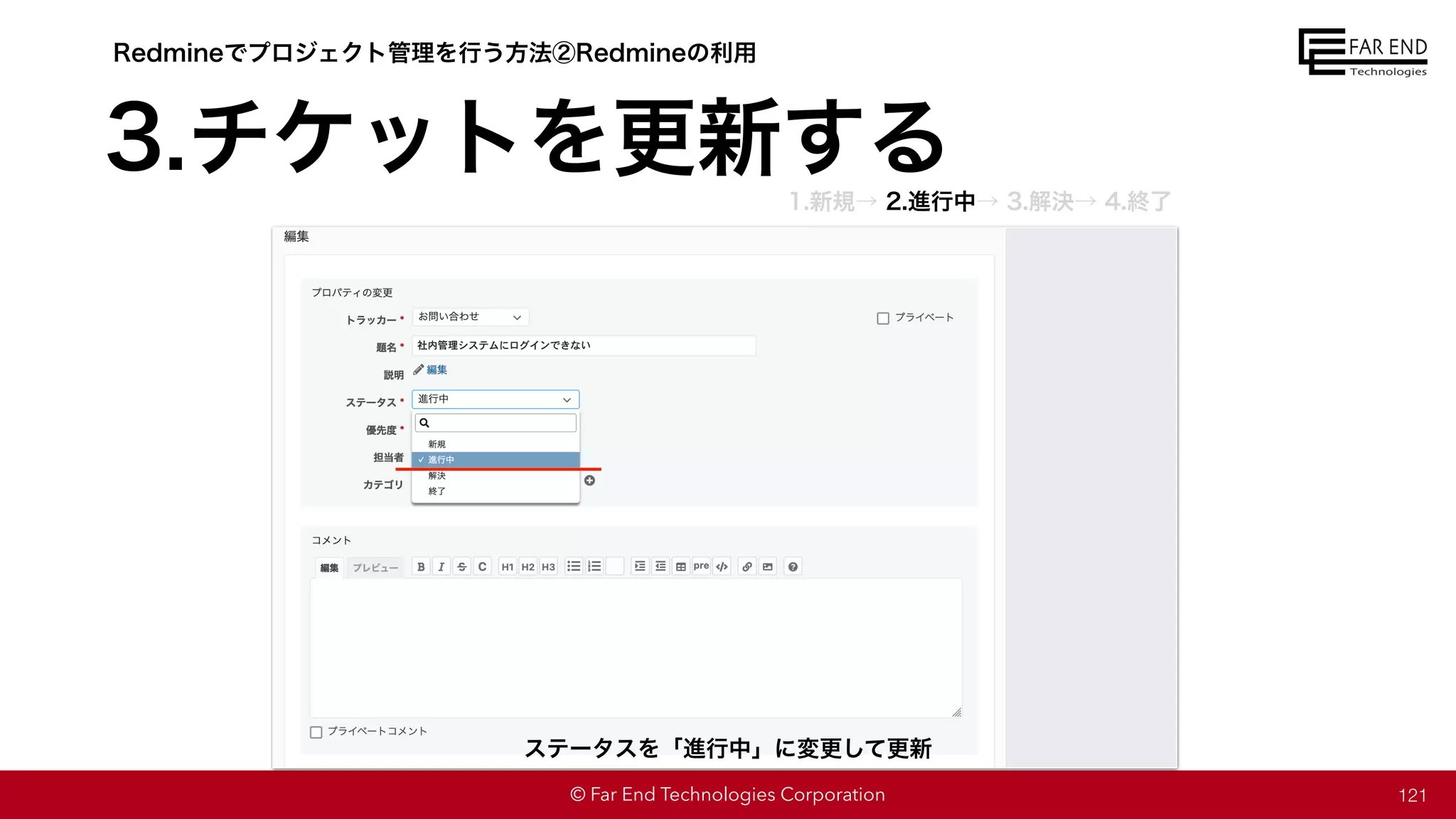Viewport: 1456px width, 819px height.
Task: Open text formatting help
Action: [793, 567]
